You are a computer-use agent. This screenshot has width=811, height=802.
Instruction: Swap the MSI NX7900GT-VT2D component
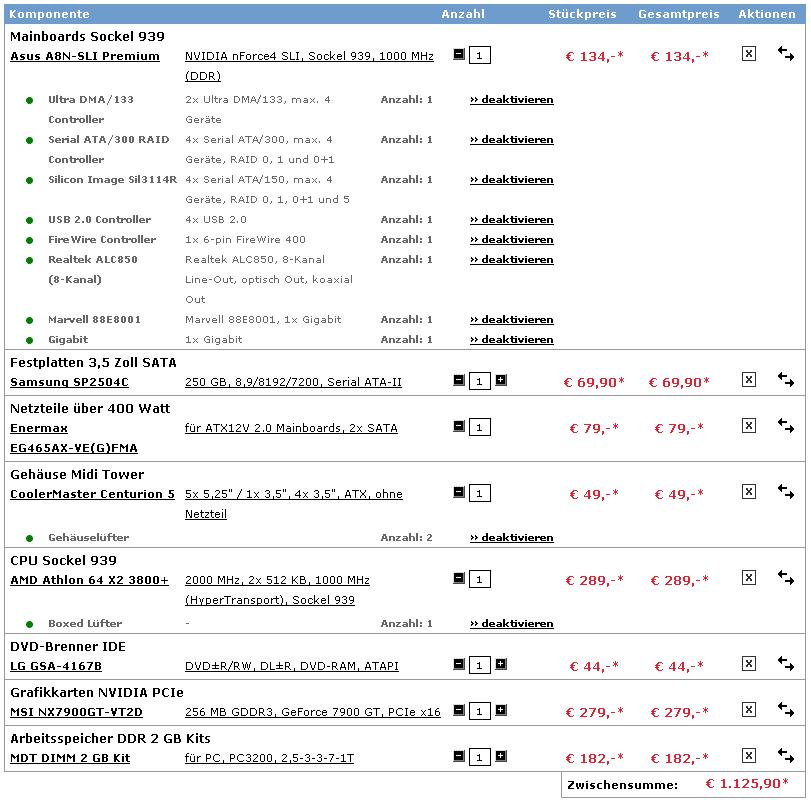pos(786,709)
